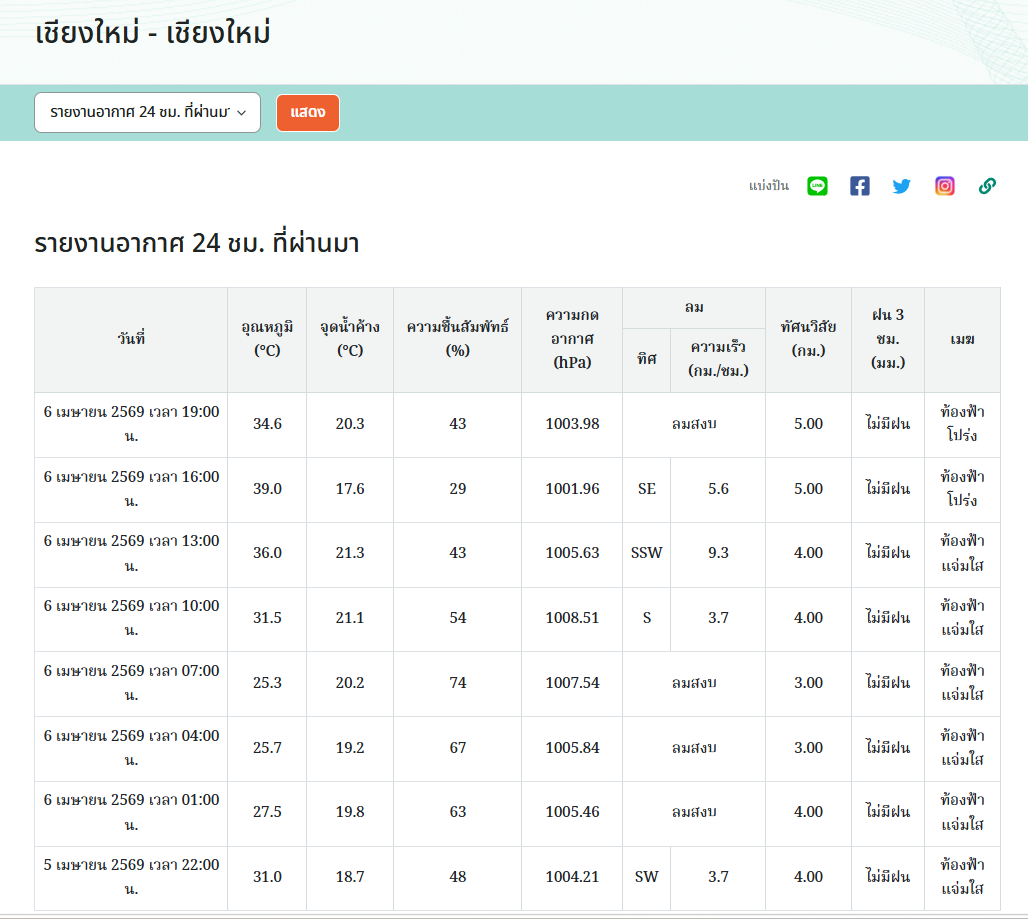Click temperature value 25.7
This screenshot has height=919, width=1028.
coord(267,748)
